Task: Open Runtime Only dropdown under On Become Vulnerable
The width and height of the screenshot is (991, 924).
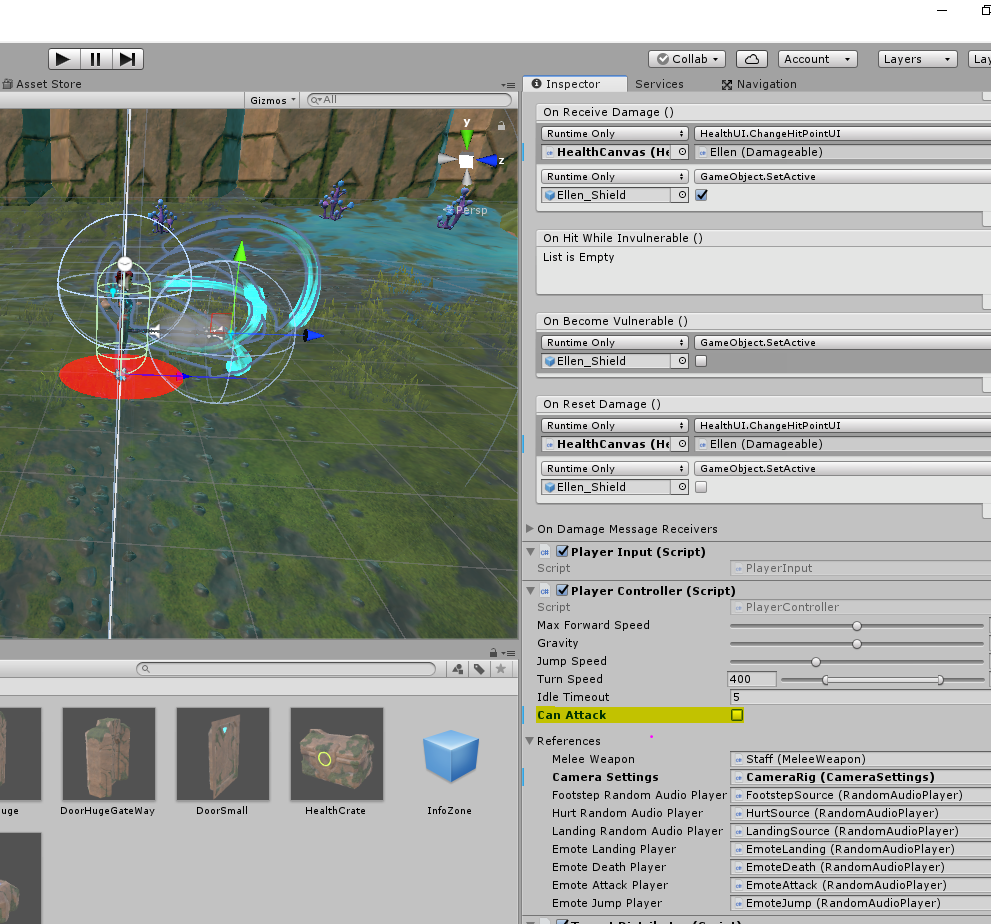Action: pos(614,343)
